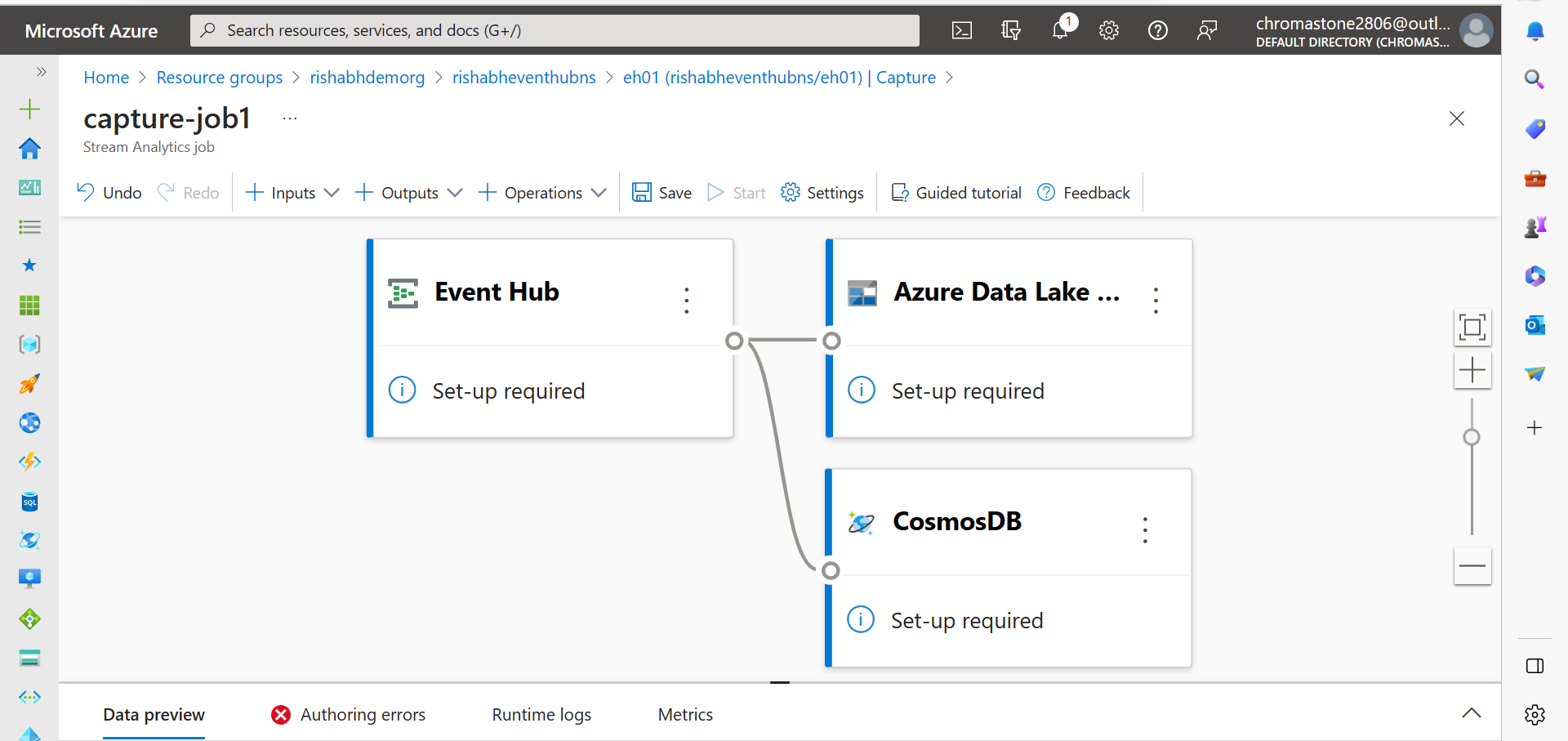Click Feedback in job toolbar
Viewport: 1568px width, 741px height.
coord(1084,193)
